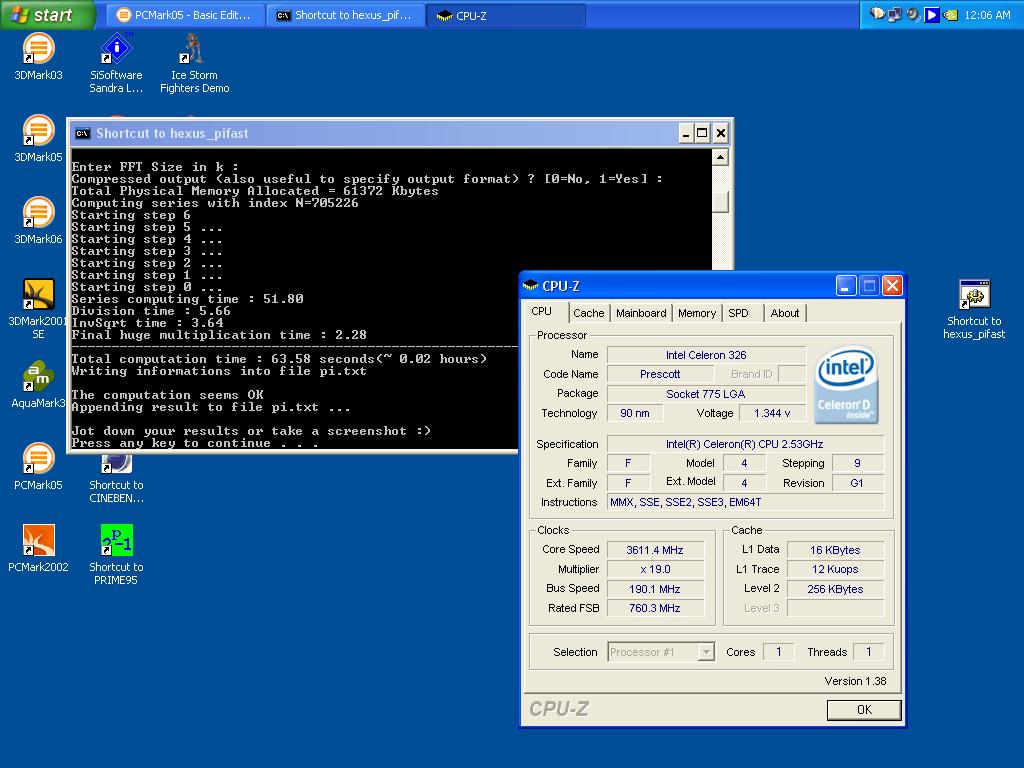Click the tray icon right of the first
This screenshot has width=1024, height=768.
coord(895,14)
